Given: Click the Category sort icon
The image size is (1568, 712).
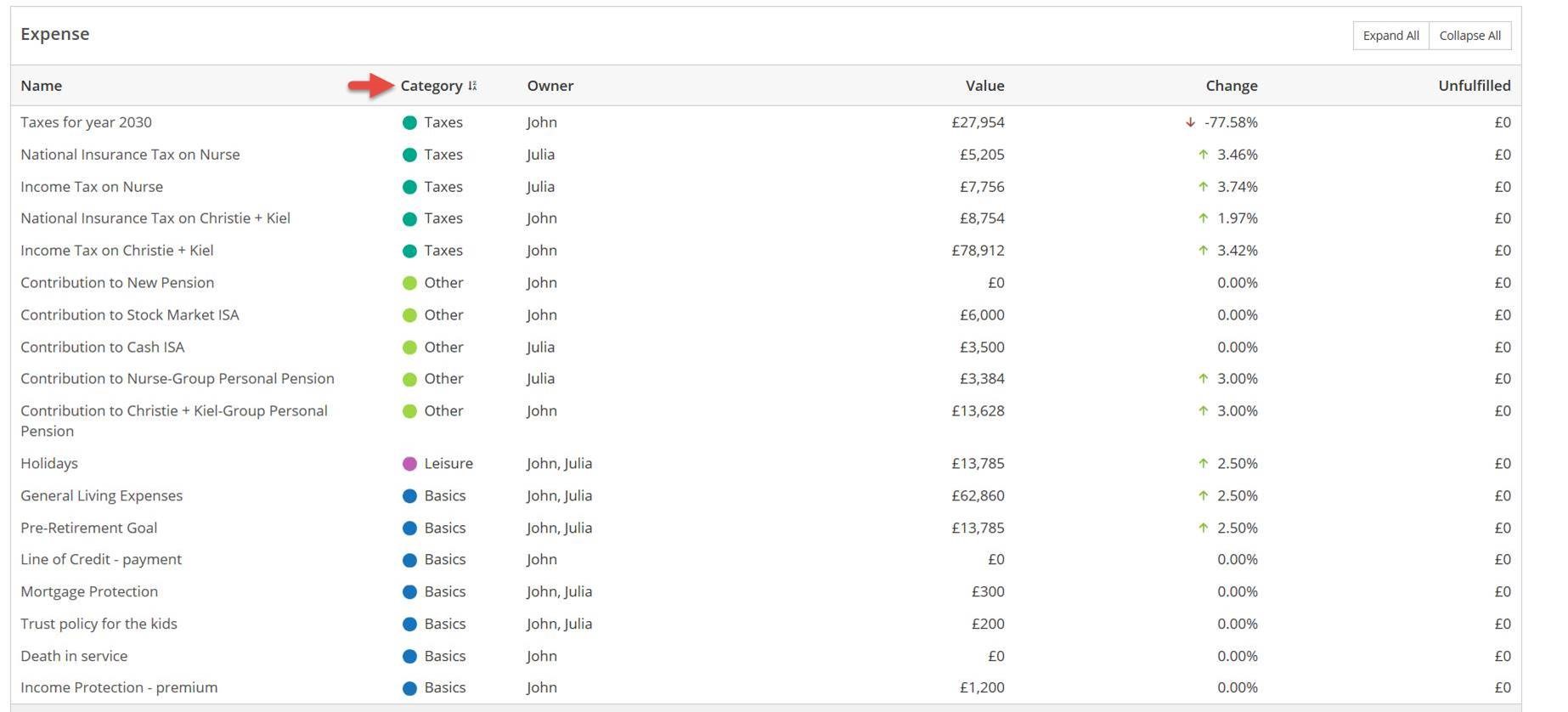Looking at the screenshot, I should point(472,86).
